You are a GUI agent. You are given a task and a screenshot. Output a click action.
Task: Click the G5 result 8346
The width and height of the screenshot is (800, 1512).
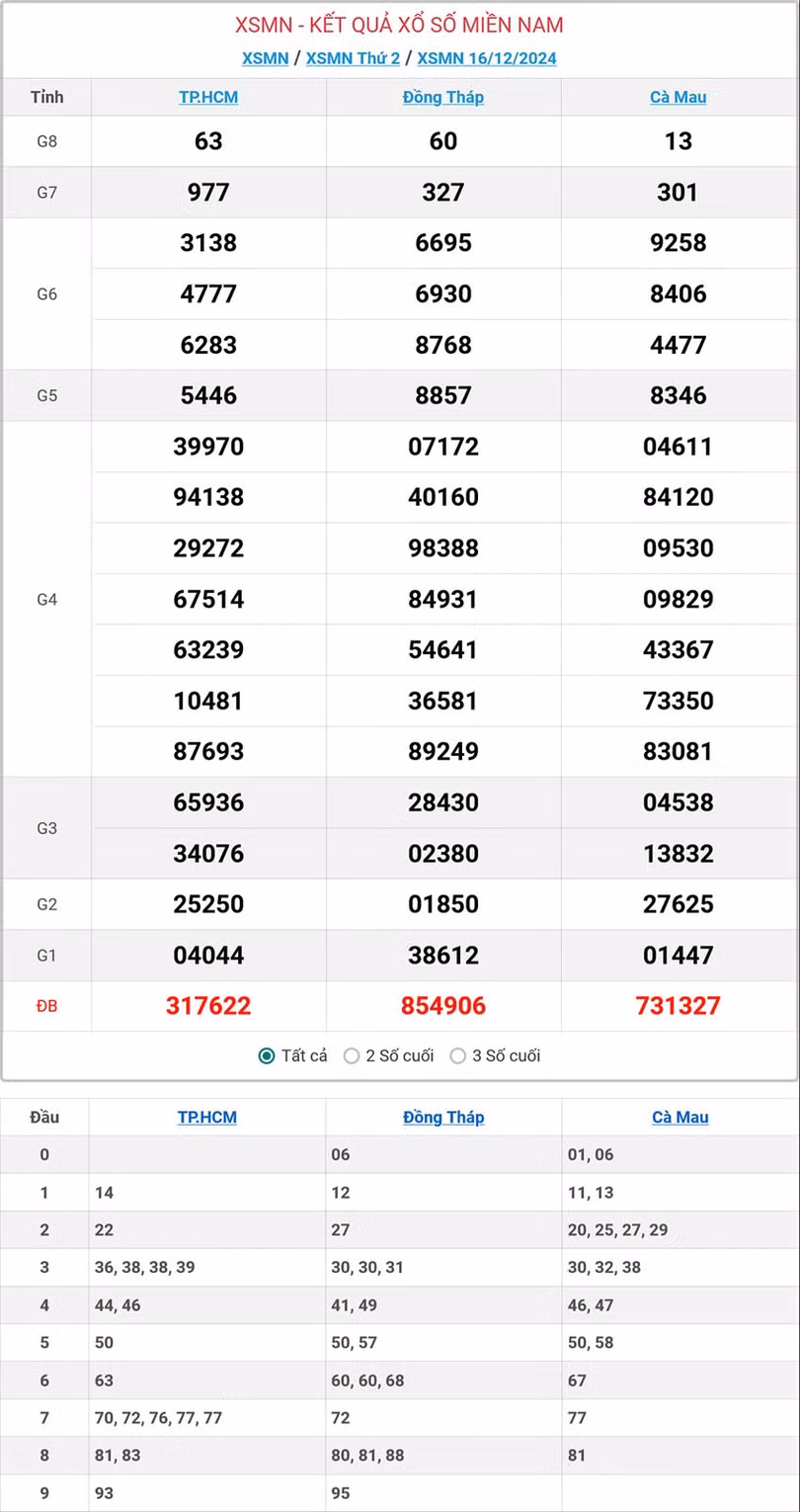coord(679,395)
